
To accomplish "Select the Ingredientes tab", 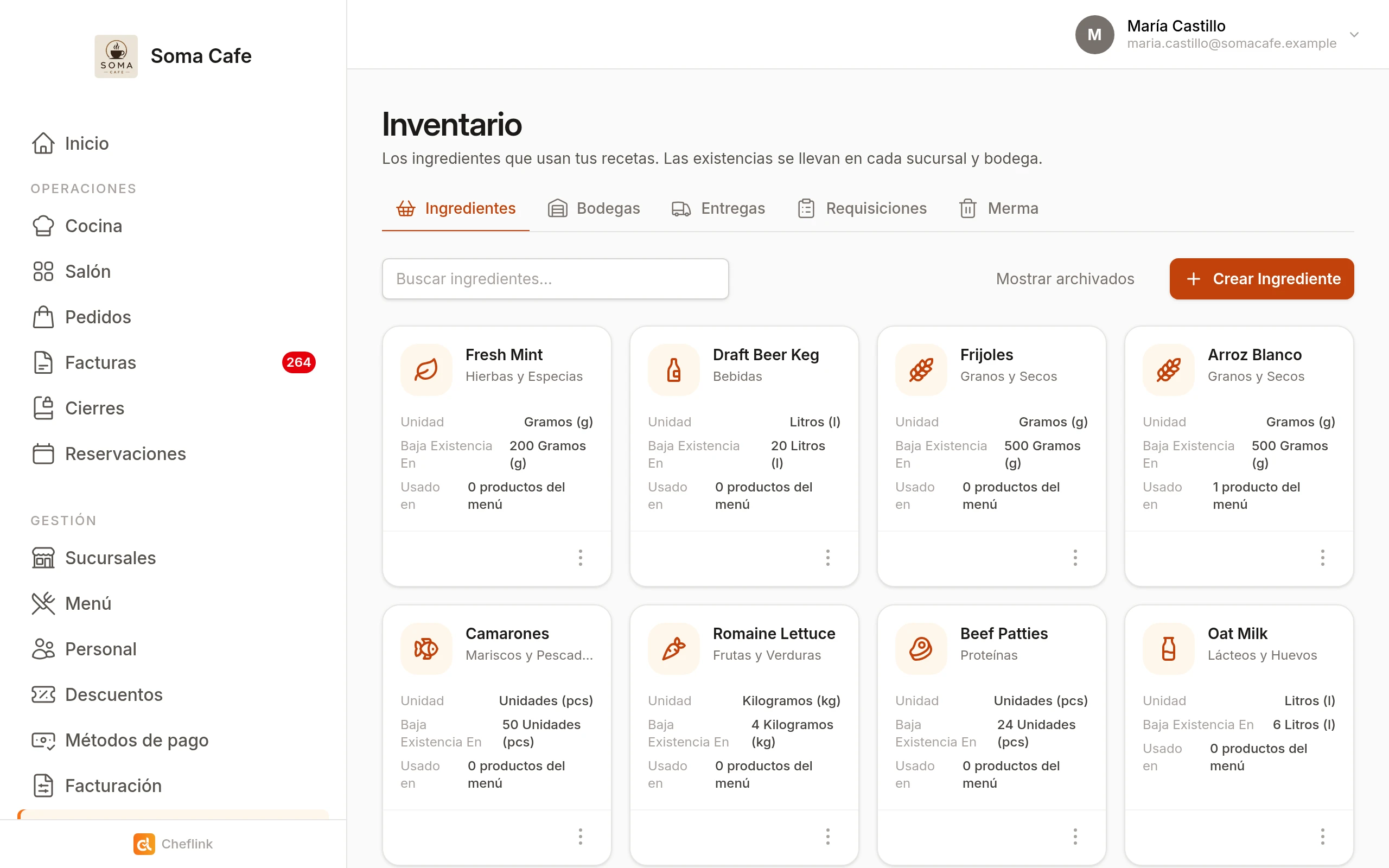I will tap(456, 208).
